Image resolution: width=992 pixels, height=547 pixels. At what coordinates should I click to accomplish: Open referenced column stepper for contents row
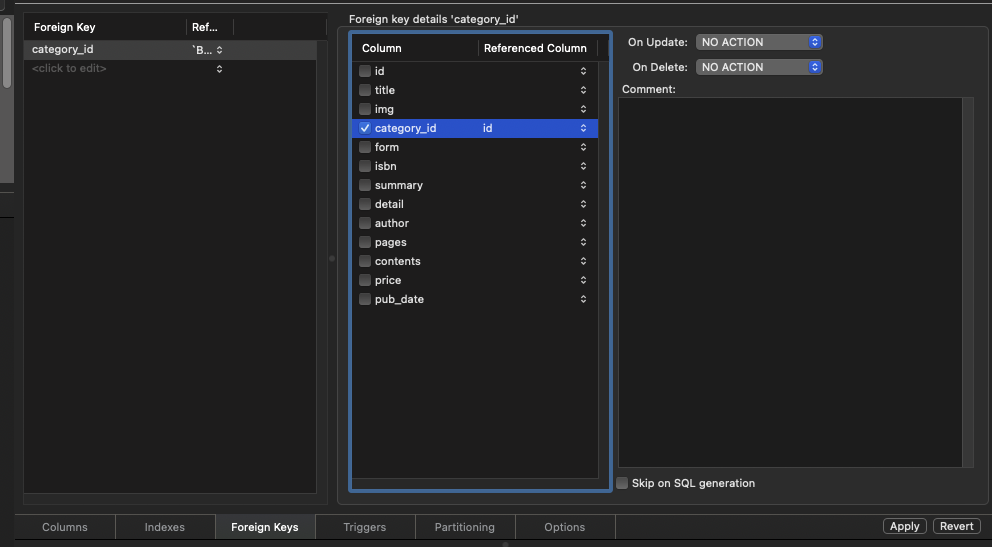click(x=583, y=261)
